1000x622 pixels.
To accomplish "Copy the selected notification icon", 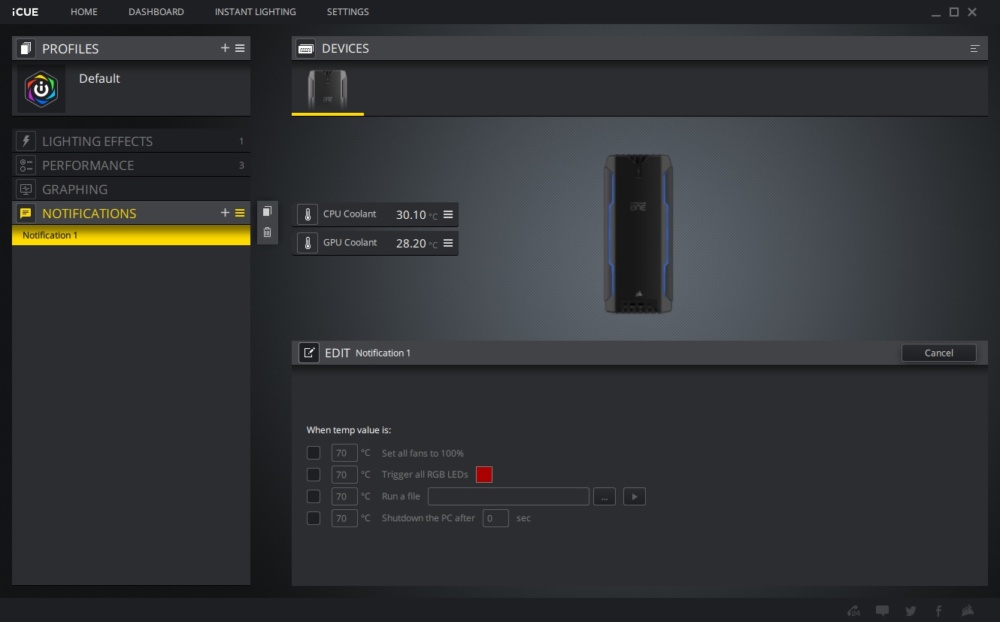I will (x=267, y=211).
